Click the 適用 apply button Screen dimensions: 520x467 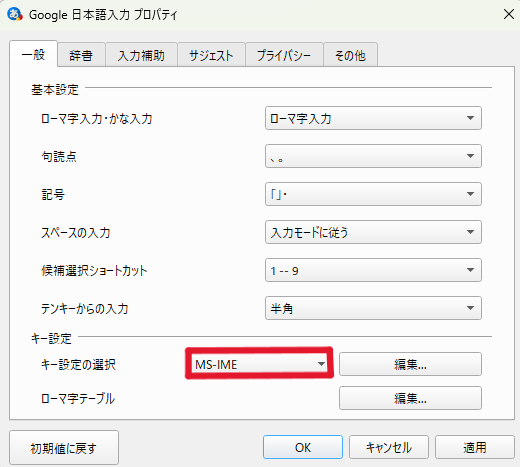pos(475,447)
